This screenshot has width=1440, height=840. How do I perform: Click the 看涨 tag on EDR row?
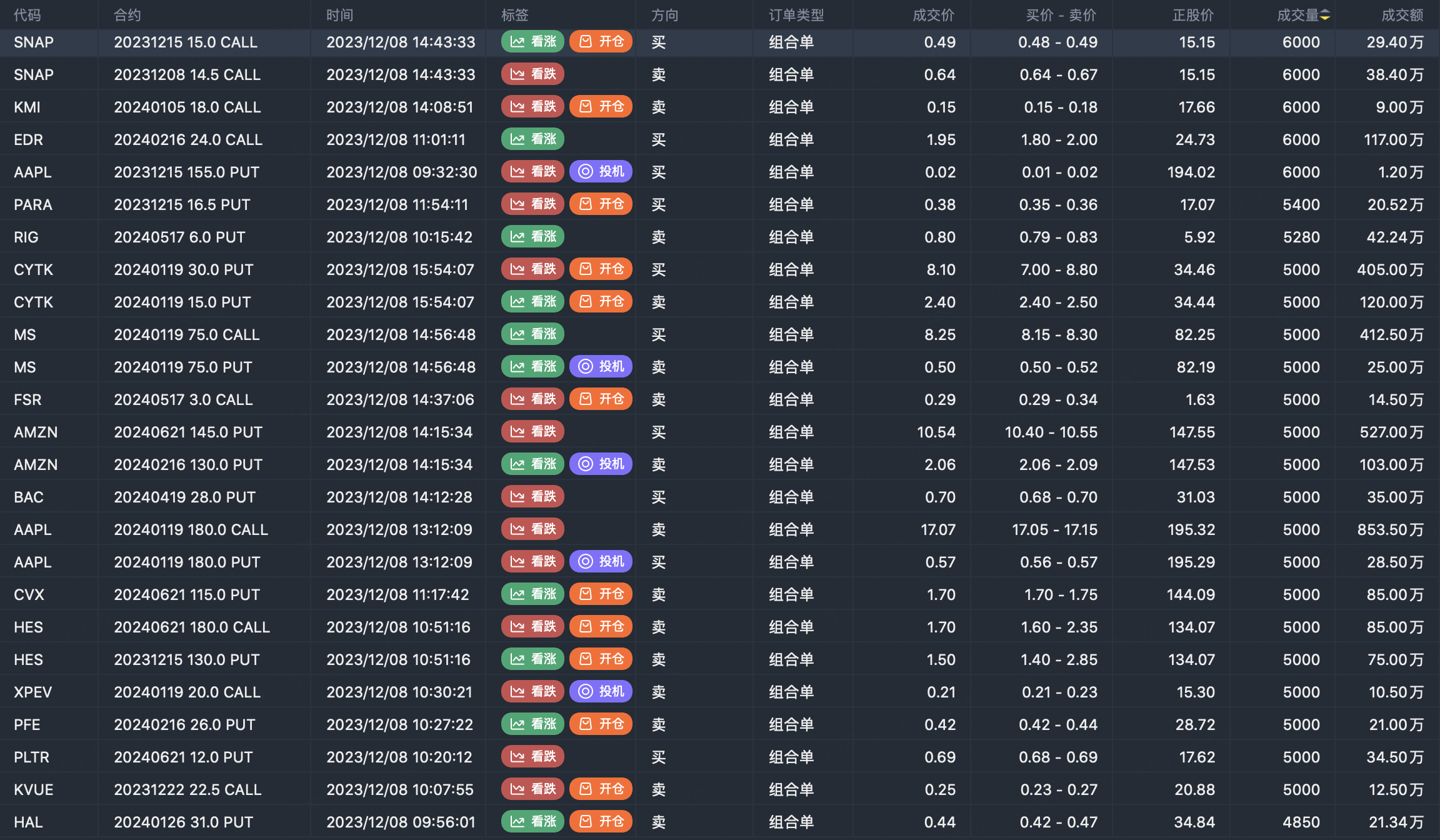pos(532,139)
